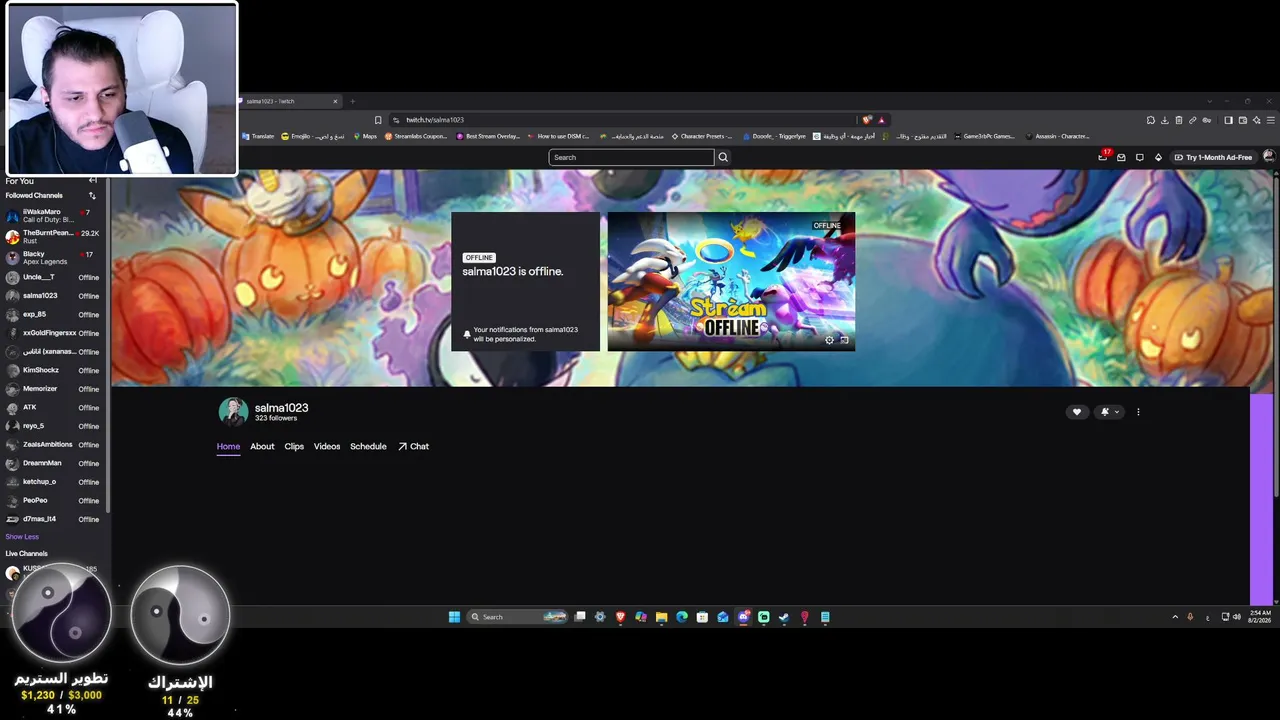This screenshot has width=1280, height=720.
Task: Open user account avatar menu
Action: pyautogui.click(x=1269, y=157)
